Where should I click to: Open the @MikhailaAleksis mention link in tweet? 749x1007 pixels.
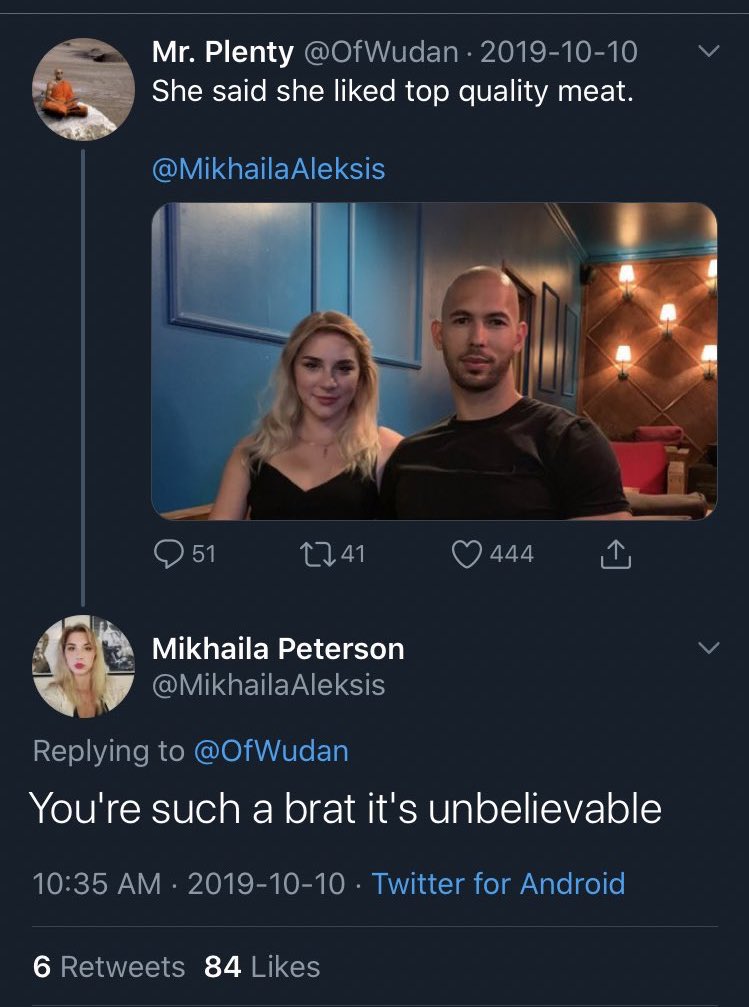pos(269,169)
